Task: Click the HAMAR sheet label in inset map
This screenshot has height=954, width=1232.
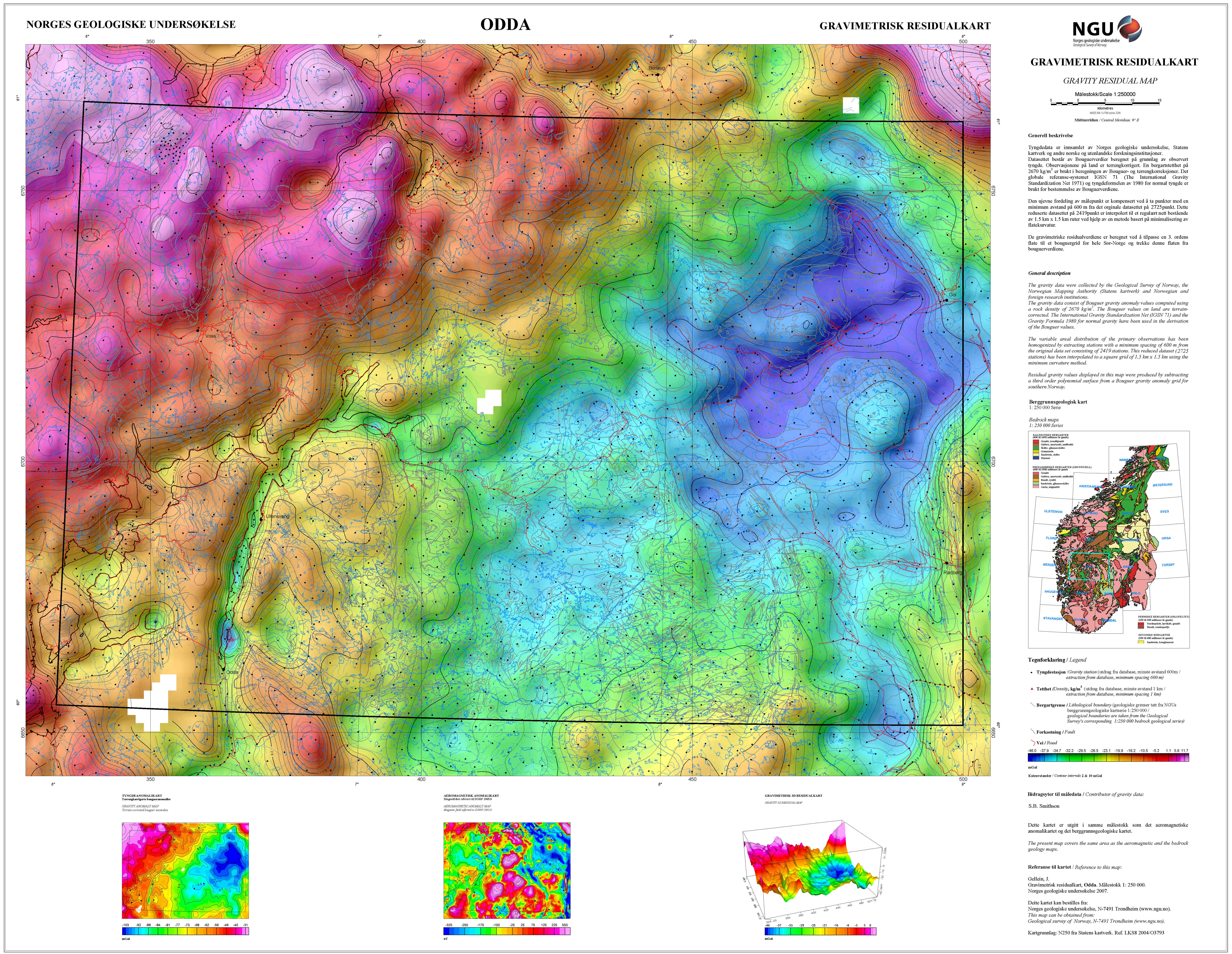Action: click(1129, 567)
